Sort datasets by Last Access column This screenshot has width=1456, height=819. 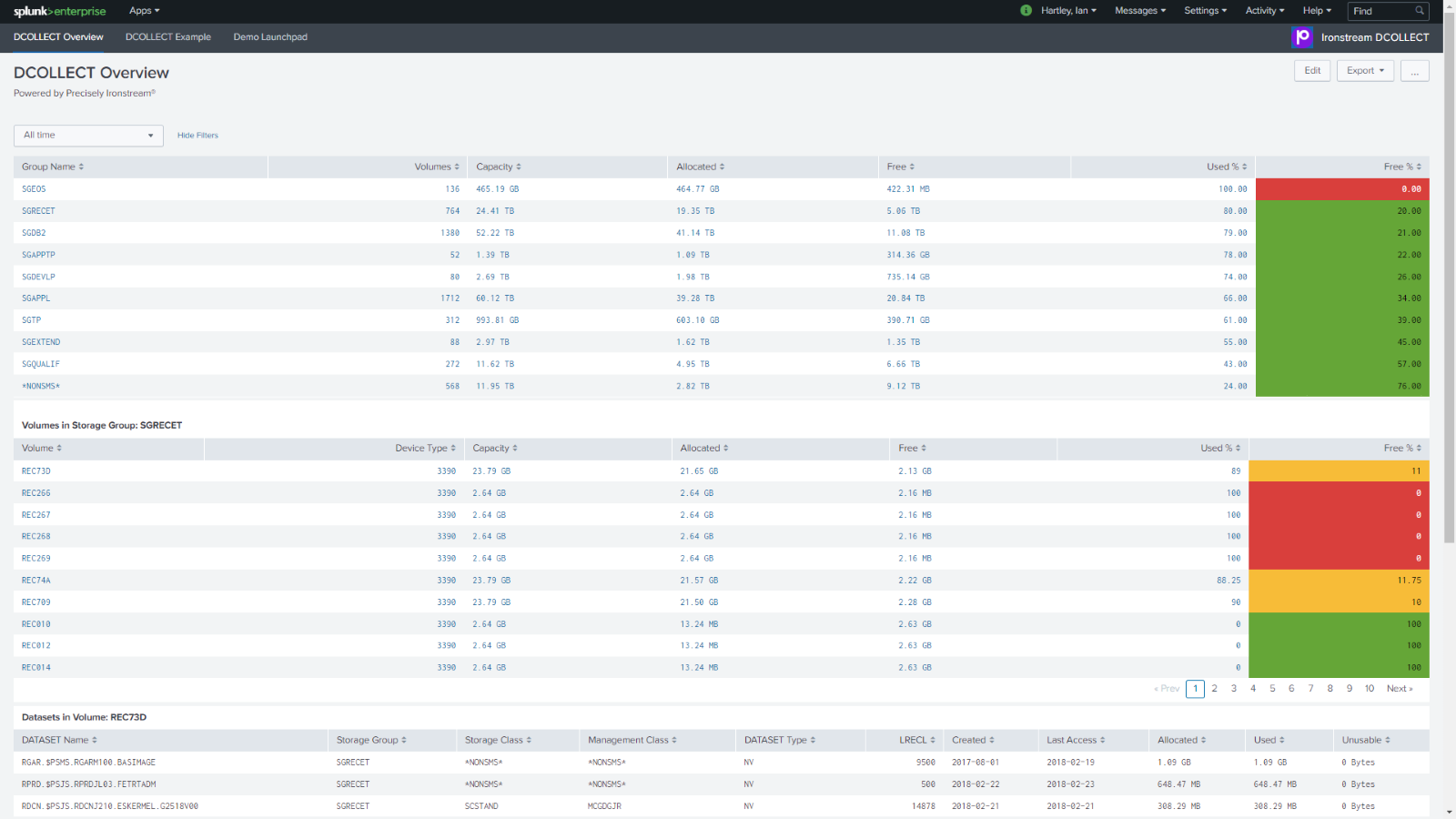(1076, 740)
